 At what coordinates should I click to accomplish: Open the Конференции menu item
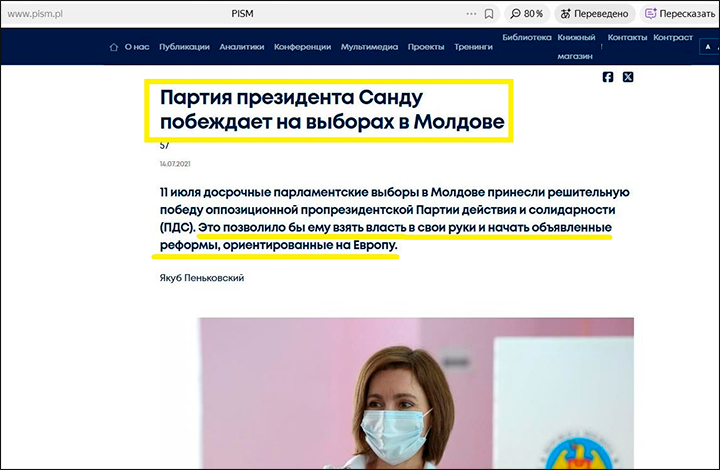pyautogui.click(x=302, y=47)
